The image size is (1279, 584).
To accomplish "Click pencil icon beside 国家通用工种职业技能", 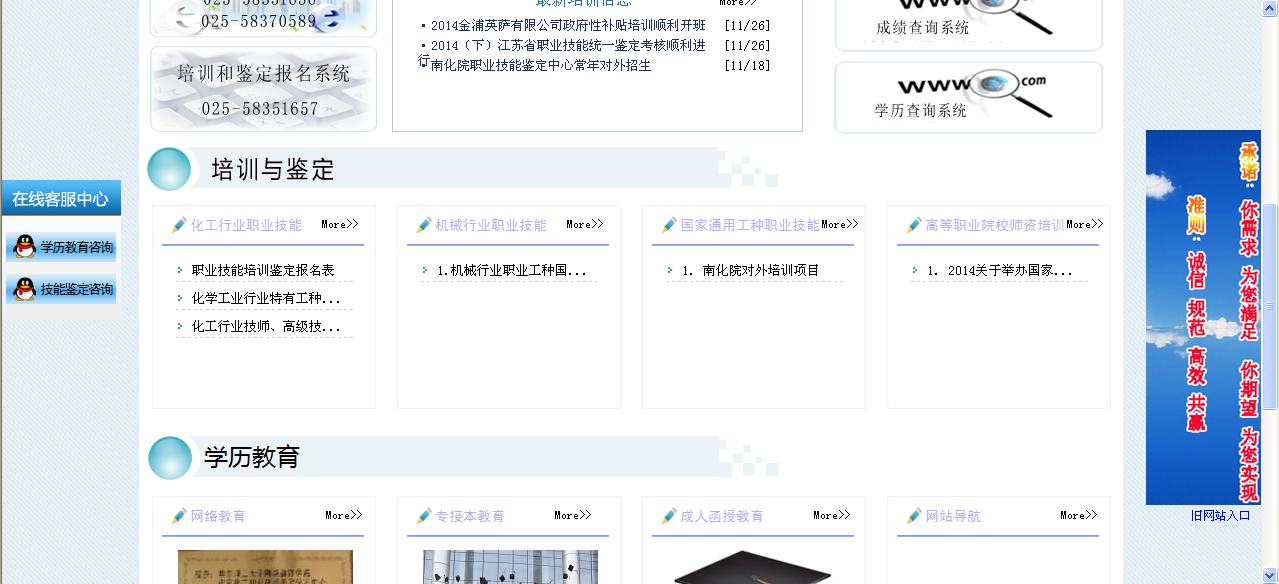I will click(x=669, y=226).
